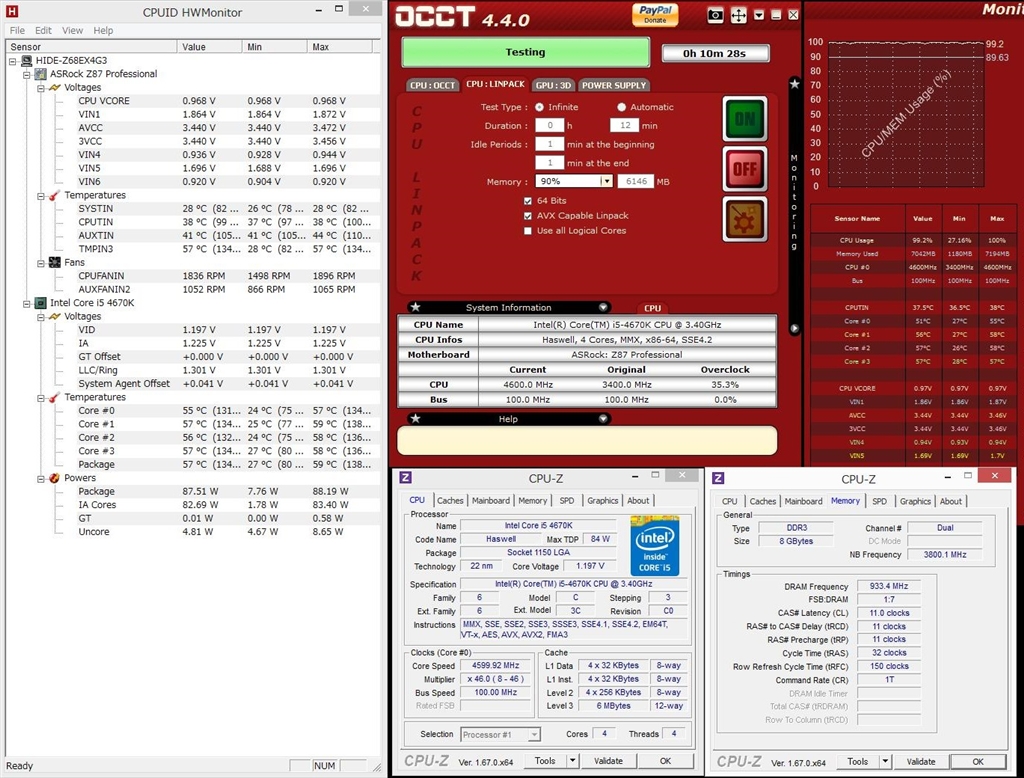Click the PayPal Donate button
The width and height of the screenshot is (1024, 778).
[x=655, y=14]
